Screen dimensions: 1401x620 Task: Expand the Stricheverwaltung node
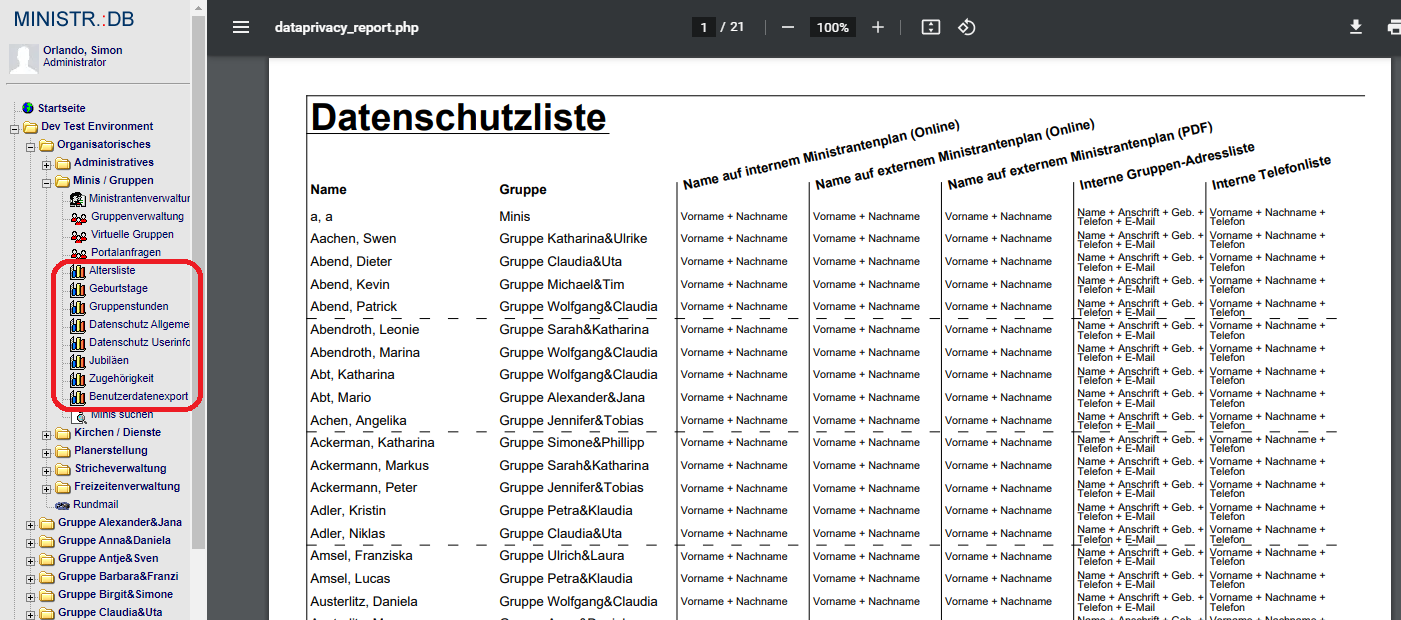click(x=46, y=470)
